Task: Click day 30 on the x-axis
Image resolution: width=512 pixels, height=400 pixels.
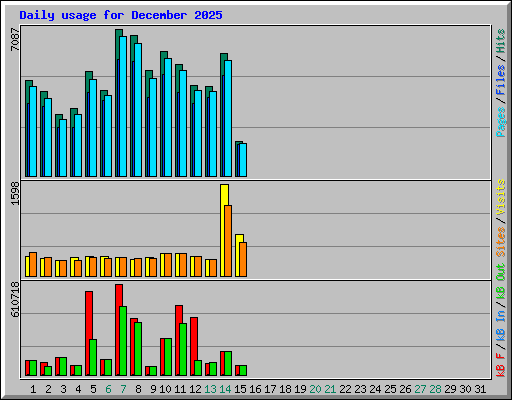Action: pyautogui.click(x=465, y=389)
